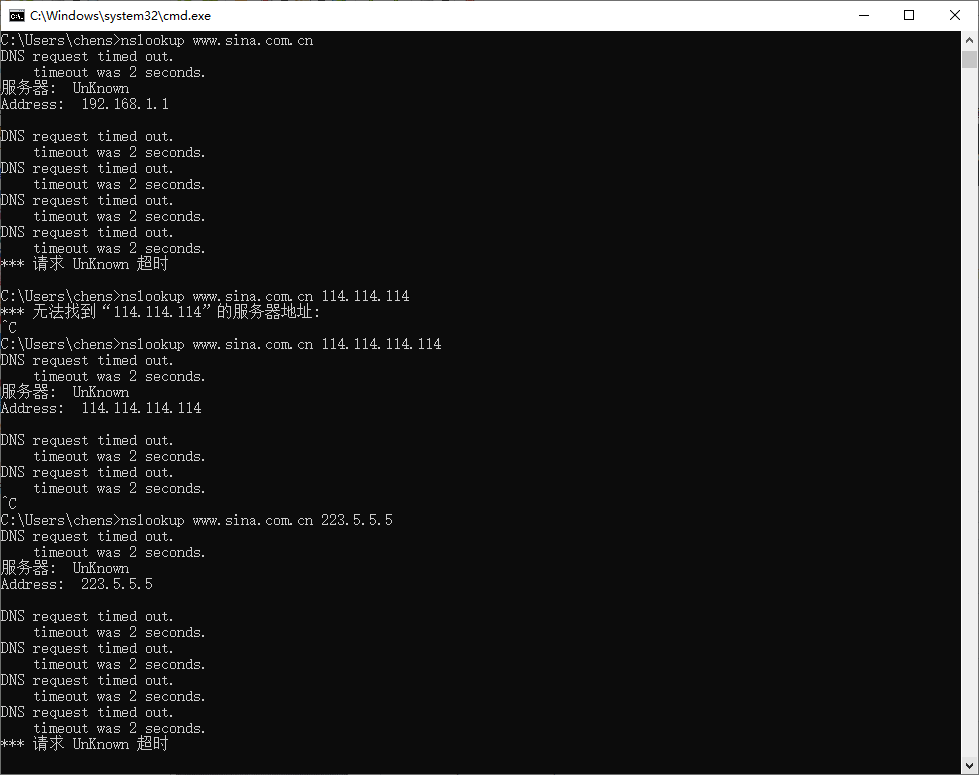The height and width of the screenshot is (775, 979).
Task: Click the vertical scrollbar track area
Action: click(x=970, y=400)
